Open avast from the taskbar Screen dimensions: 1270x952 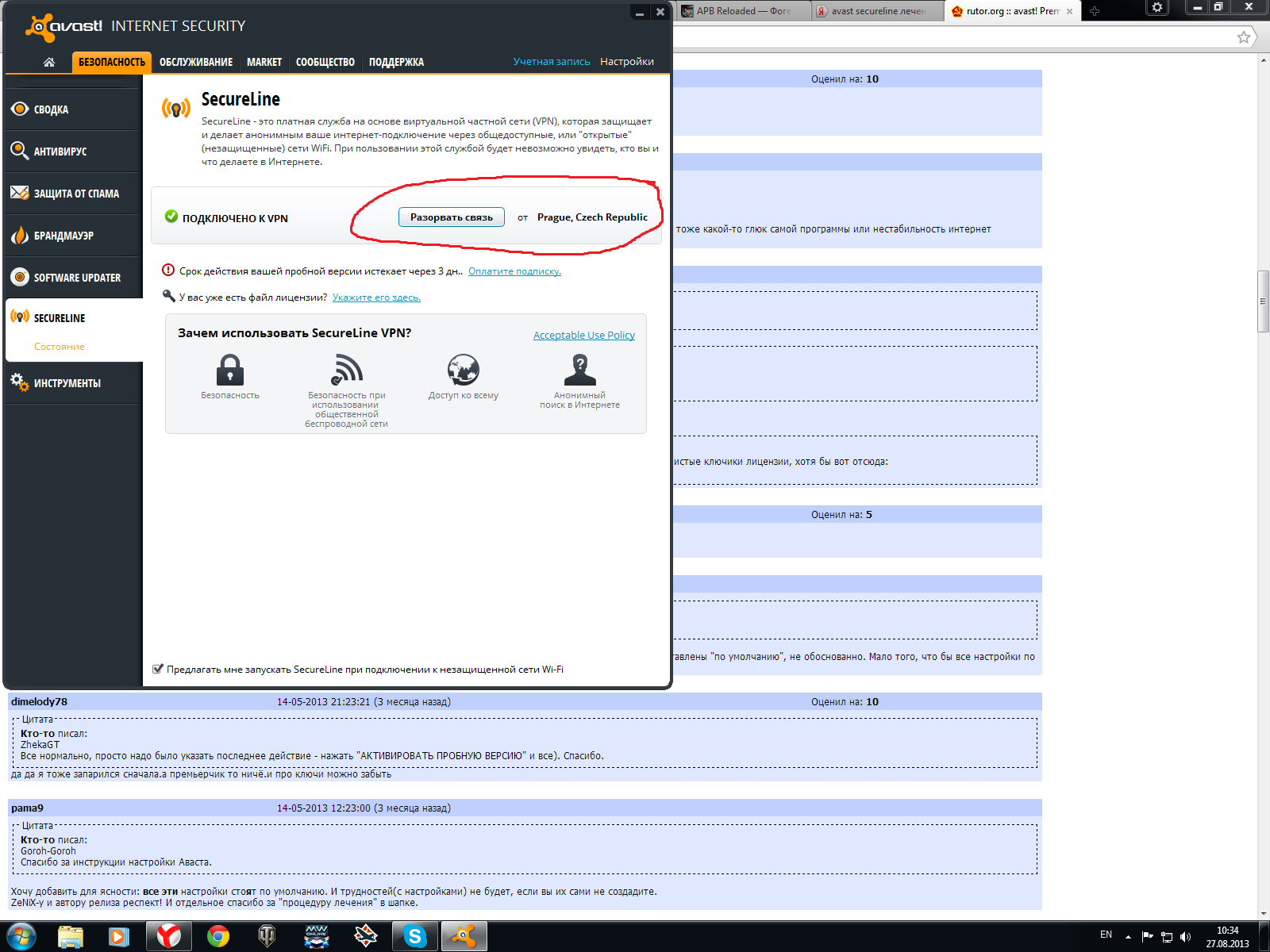click(464, 937)
